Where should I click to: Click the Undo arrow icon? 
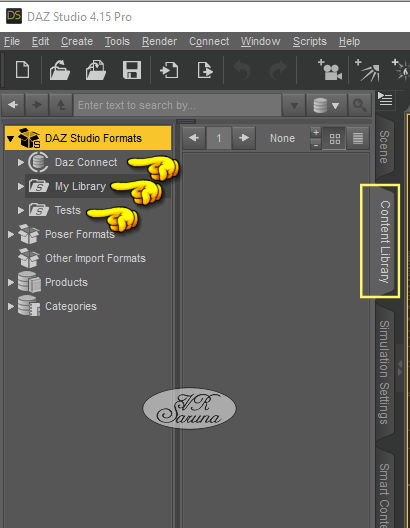coord(241,71)
